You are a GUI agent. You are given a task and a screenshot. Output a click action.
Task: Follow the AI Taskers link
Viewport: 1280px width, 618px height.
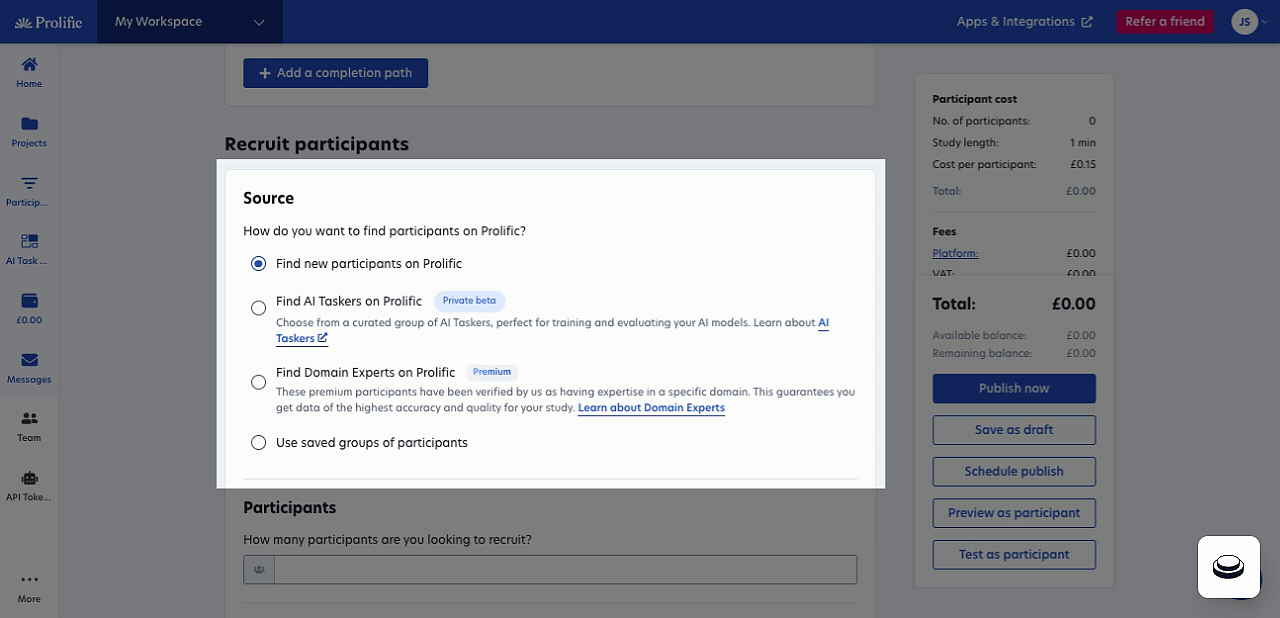pyautogui.click(x=302, y=338)
